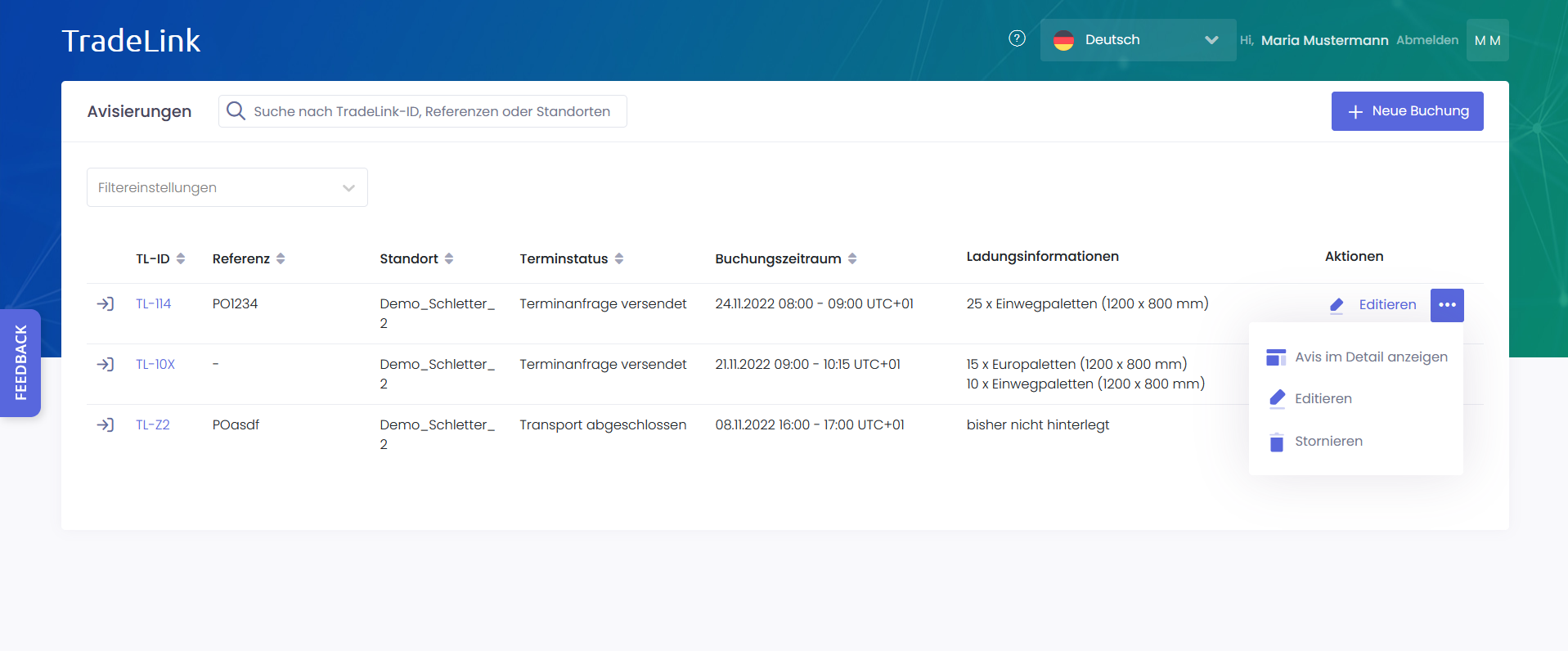Open the three-dots actions menu button

point(1446,305)
